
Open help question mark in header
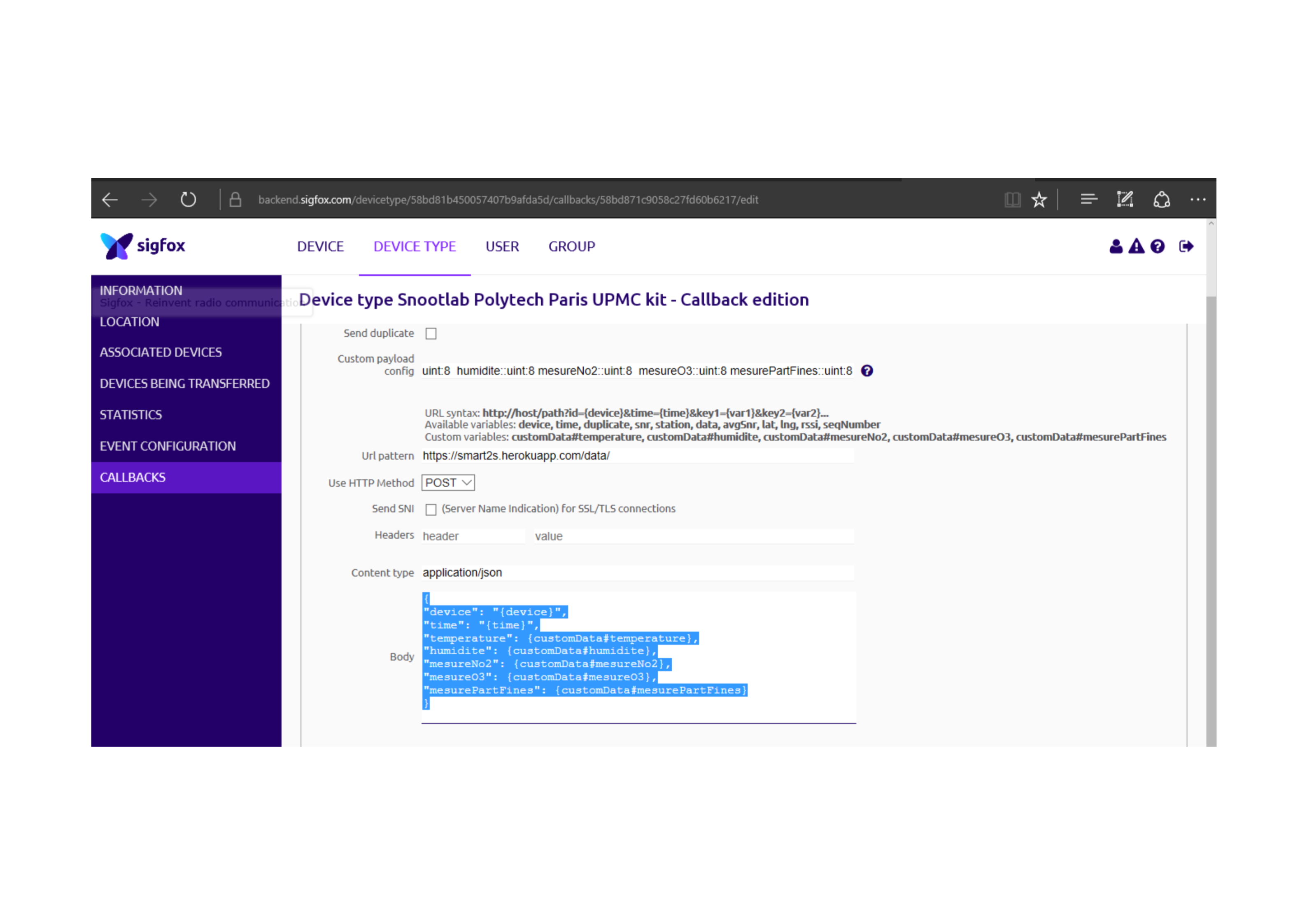click(x=1157, y=247)
